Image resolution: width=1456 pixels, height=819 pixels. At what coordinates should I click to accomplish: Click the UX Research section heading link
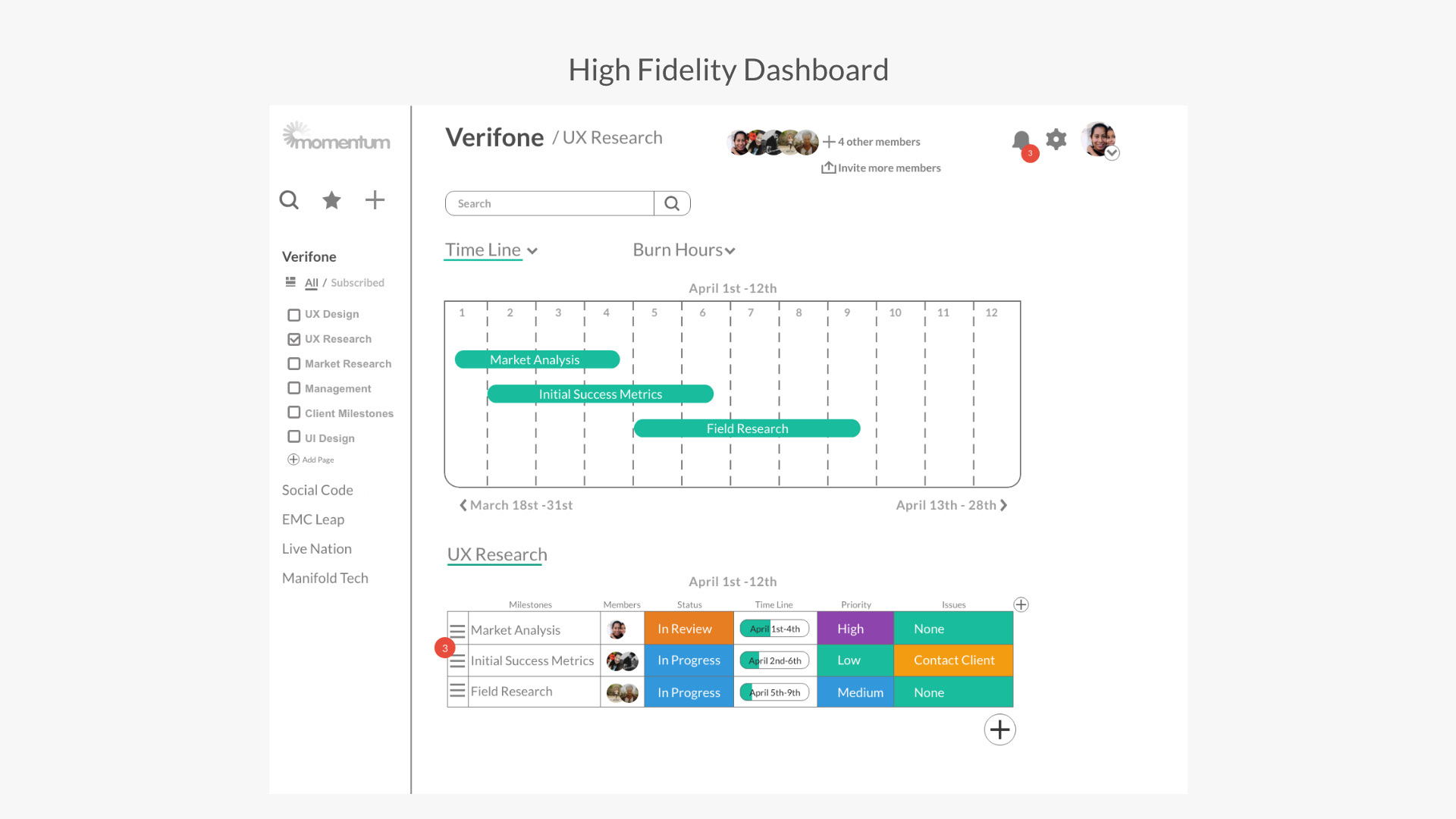[497, 555]
